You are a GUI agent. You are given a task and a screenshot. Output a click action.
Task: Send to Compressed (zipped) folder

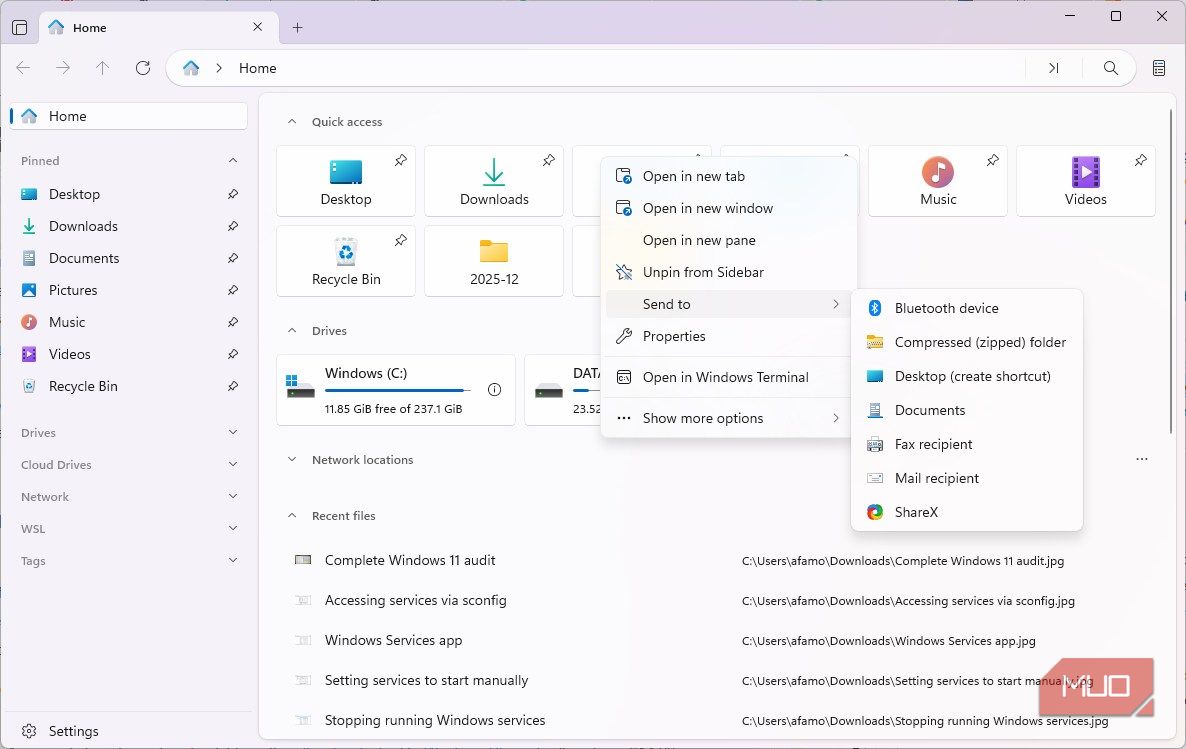[967, 342]
